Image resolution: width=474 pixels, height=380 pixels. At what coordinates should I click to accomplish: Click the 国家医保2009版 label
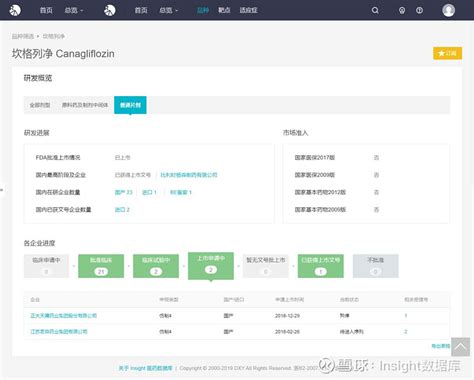pyautogui.click(x=315, y=175)
